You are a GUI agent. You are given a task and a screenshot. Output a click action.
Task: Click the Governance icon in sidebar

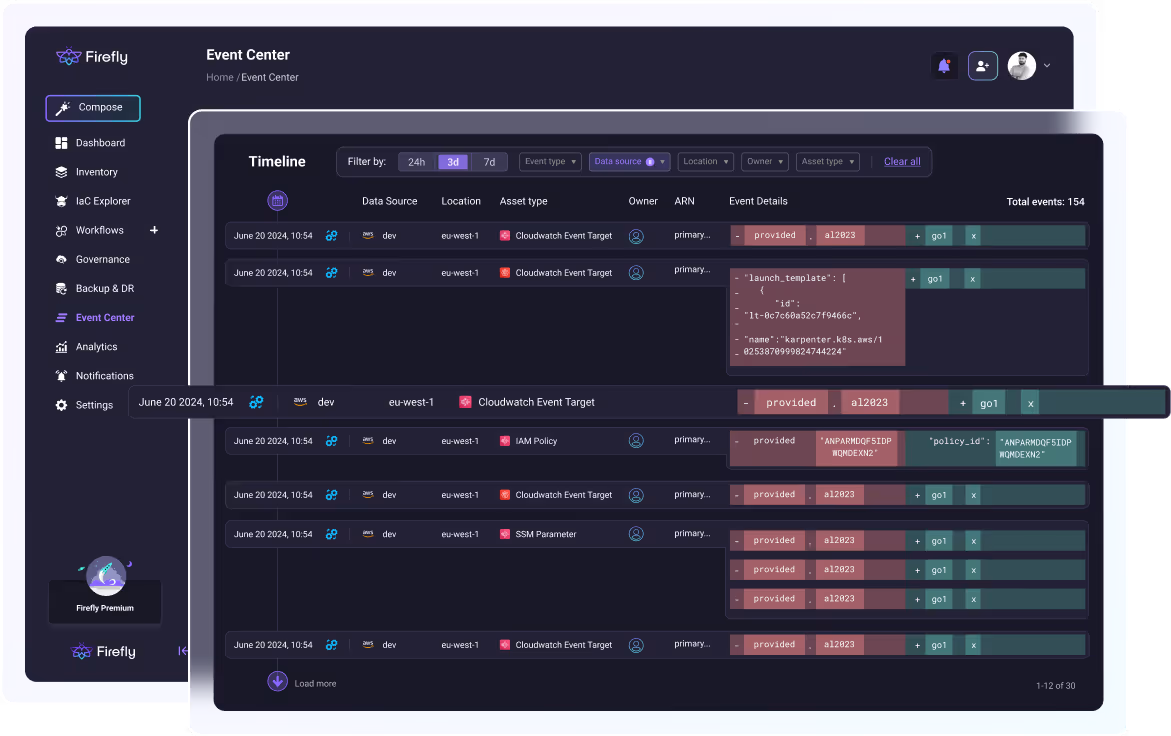click(61, 259)
